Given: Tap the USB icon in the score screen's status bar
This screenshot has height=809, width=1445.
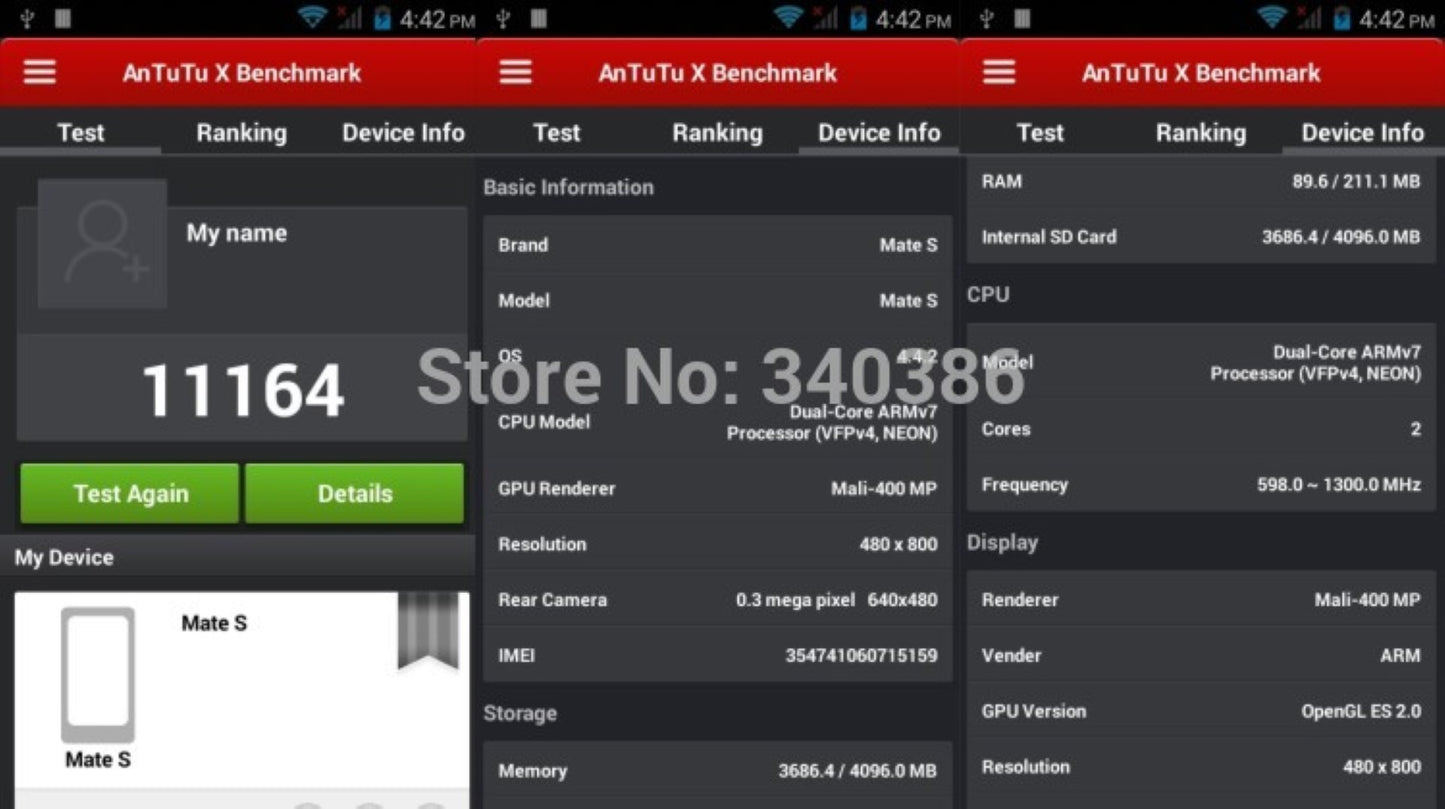Looking at the screenshot, I should coord(27,18).
